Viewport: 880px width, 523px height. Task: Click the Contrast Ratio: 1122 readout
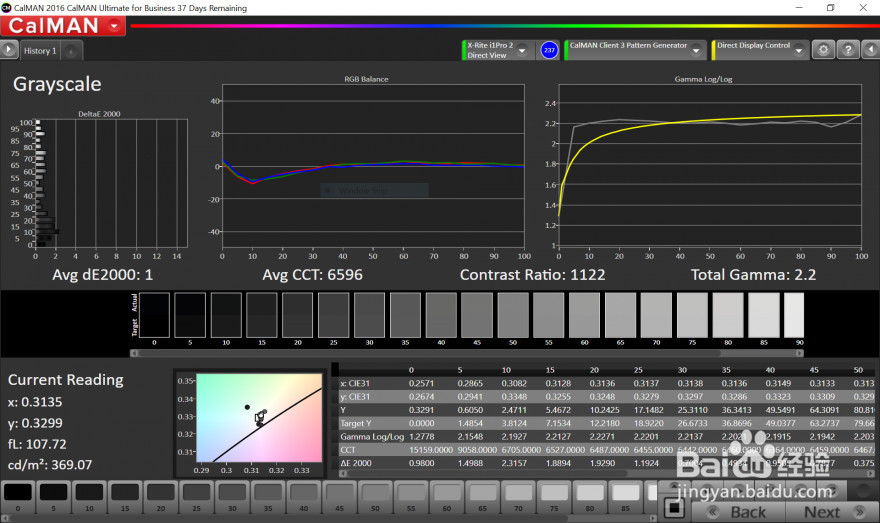pyautogui.click(x=533, y=275)
